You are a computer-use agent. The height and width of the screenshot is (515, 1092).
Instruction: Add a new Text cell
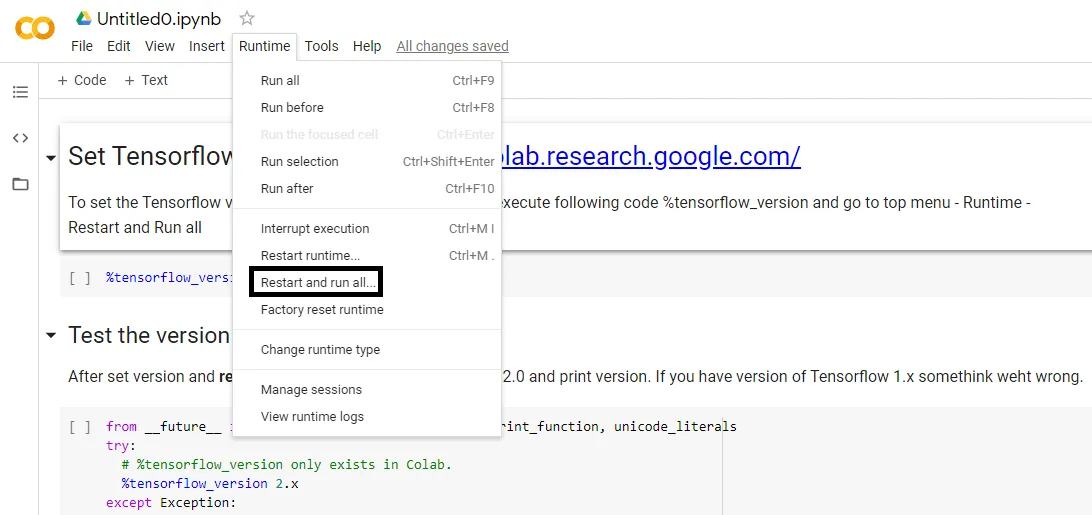(x=146, y=80)
